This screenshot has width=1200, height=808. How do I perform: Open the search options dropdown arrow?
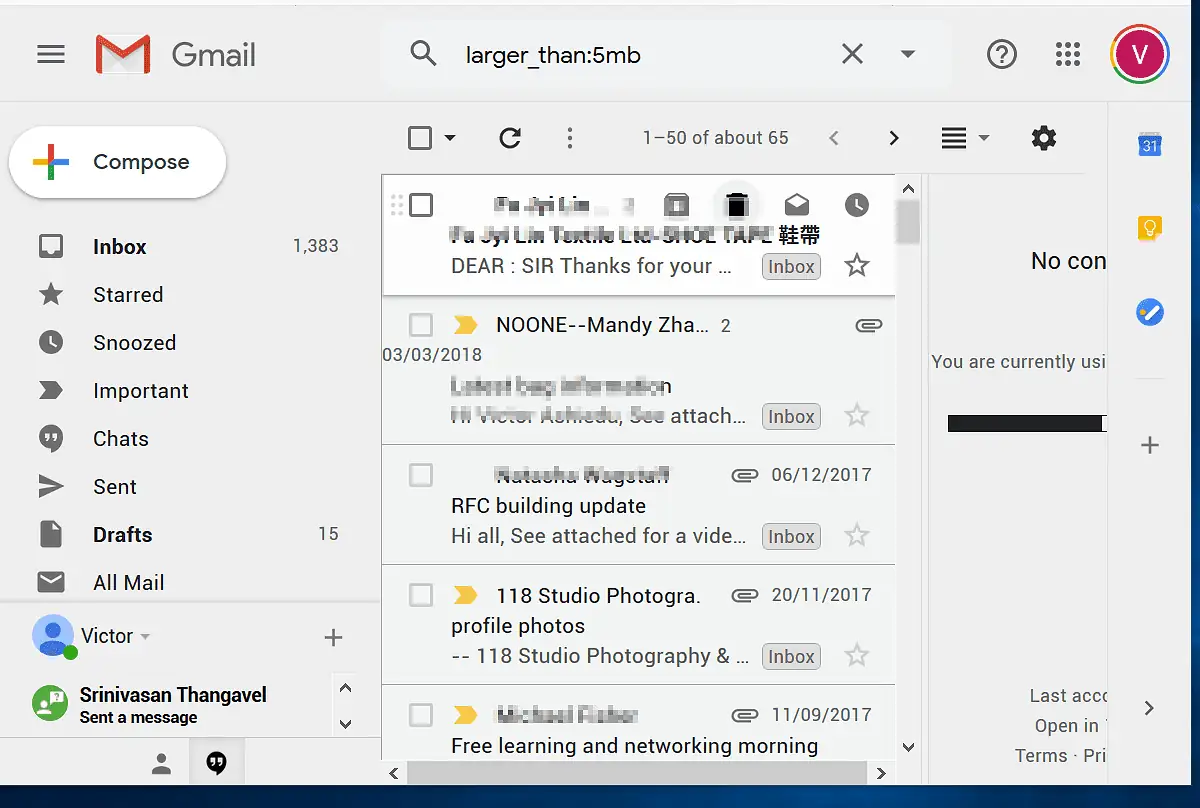908,54
